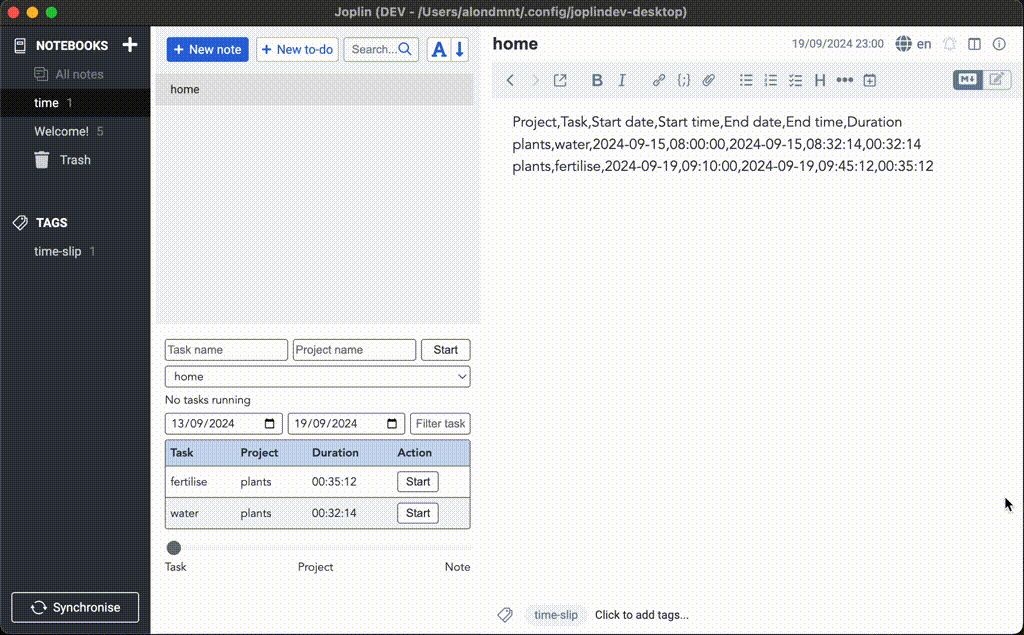Start a new task timer
Image resolution: width=1024 pixels, height=635 pixels.
click(445, 350)
